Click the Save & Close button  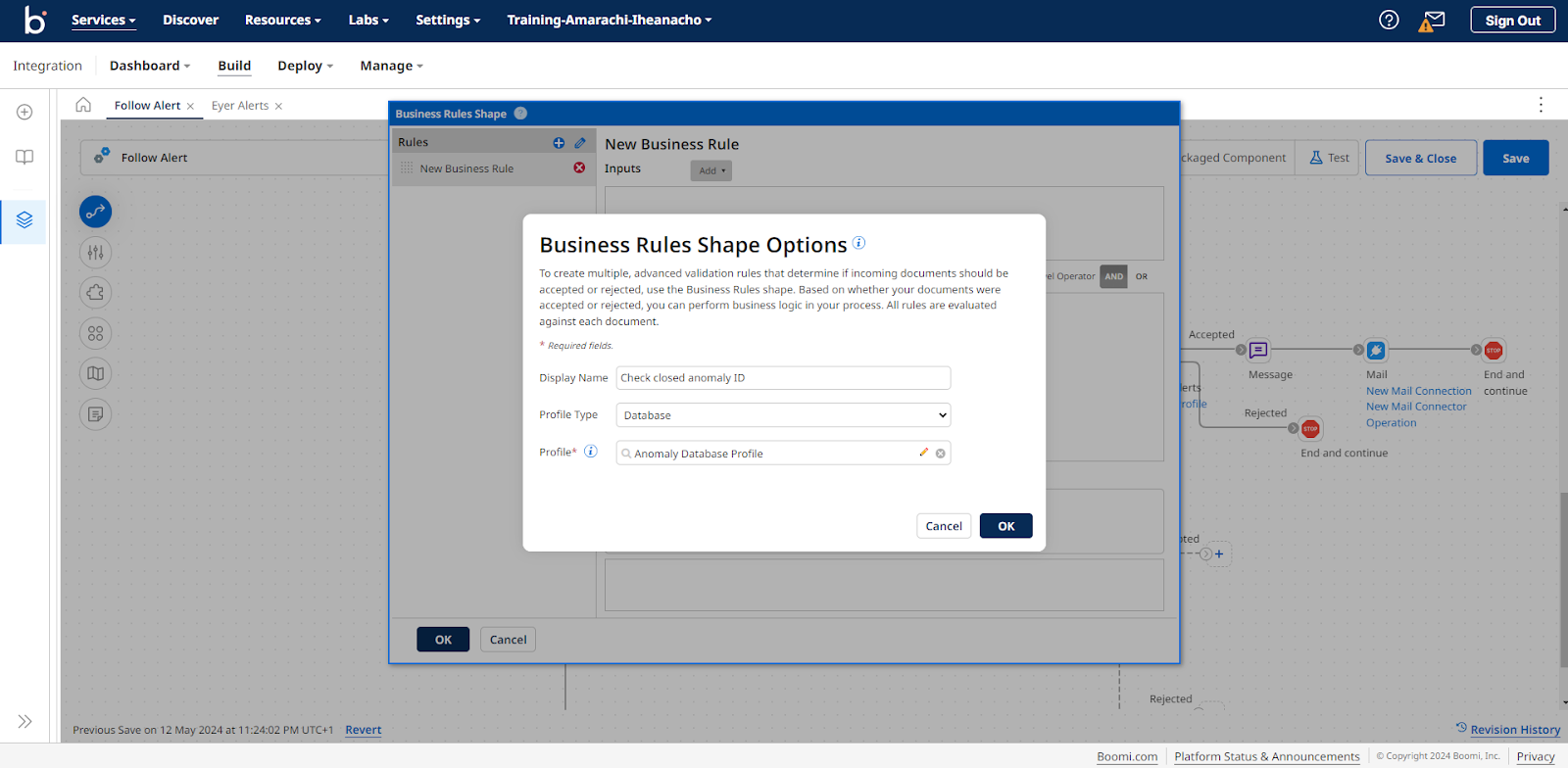1420,158
